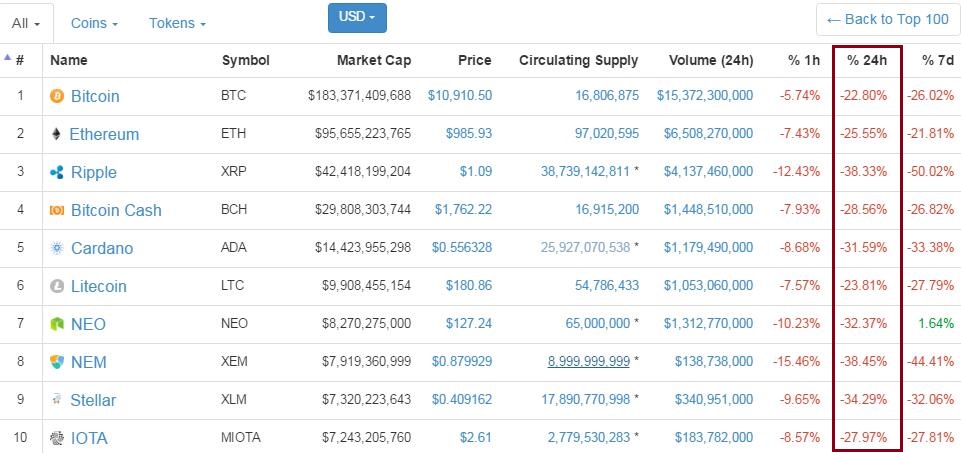The height and width of the screenshot is (453, 961).
Task: Click the Ethereum diamond logo icon
Action: point(57,134)
